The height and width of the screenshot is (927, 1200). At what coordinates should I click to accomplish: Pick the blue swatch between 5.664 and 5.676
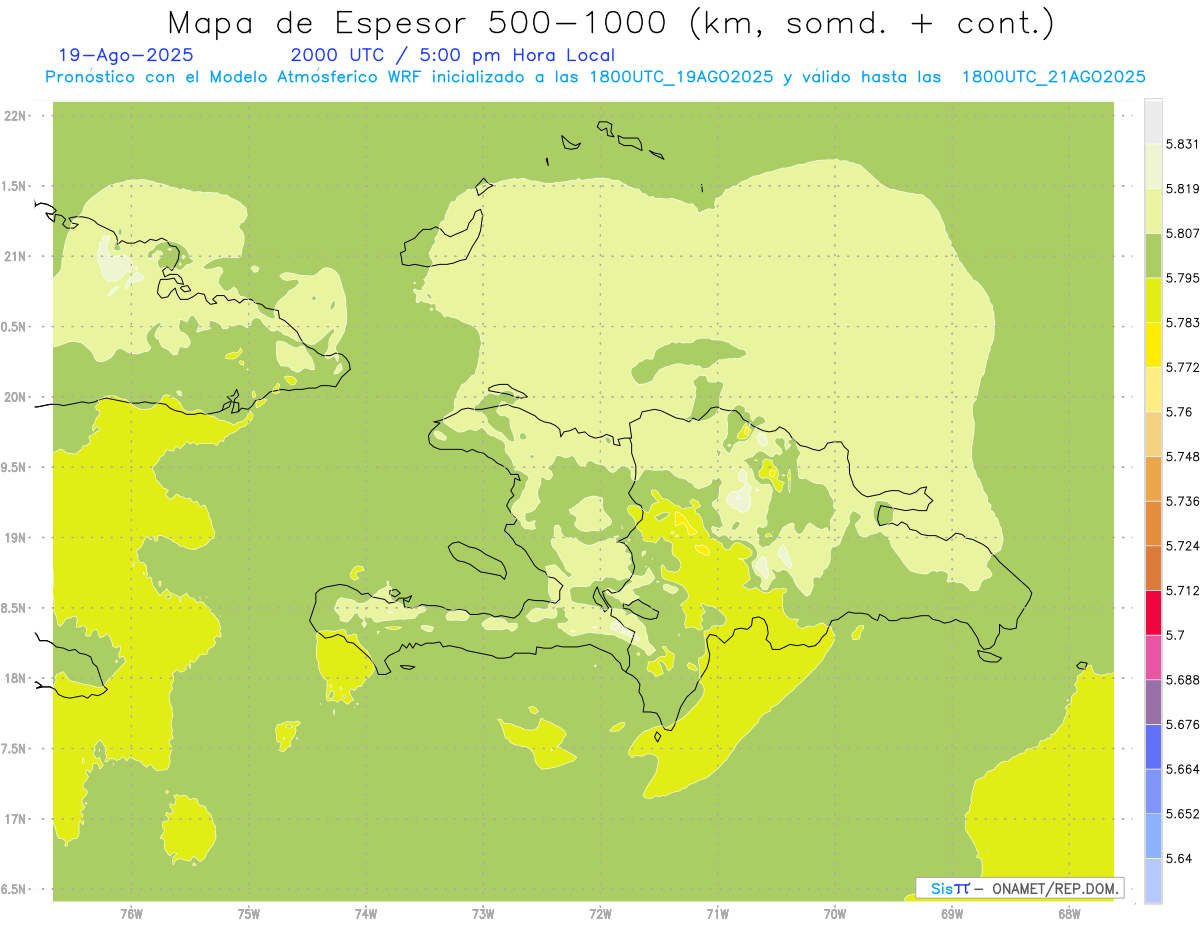(x=1153, y=746)
